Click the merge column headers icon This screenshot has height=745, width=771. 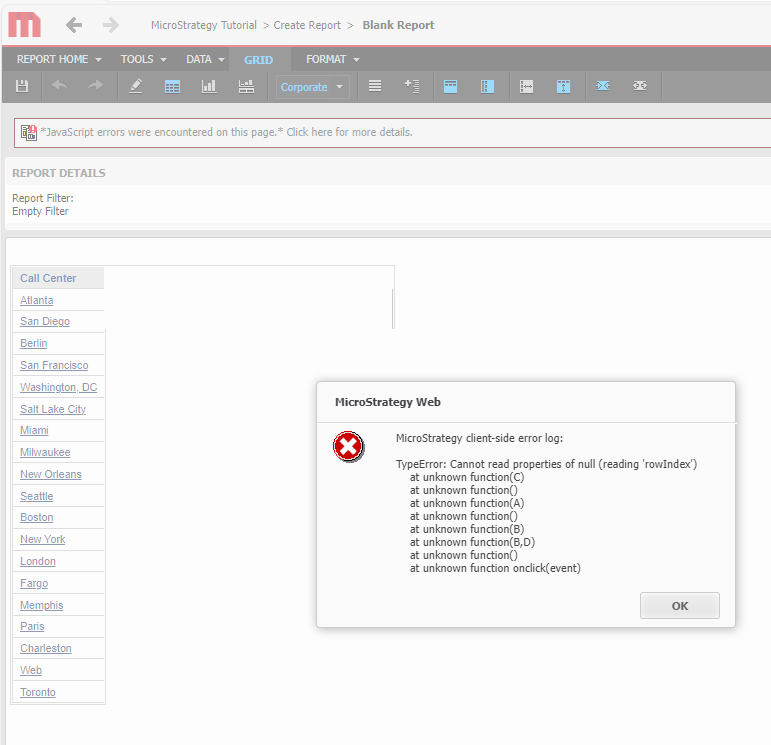[450, 87]
